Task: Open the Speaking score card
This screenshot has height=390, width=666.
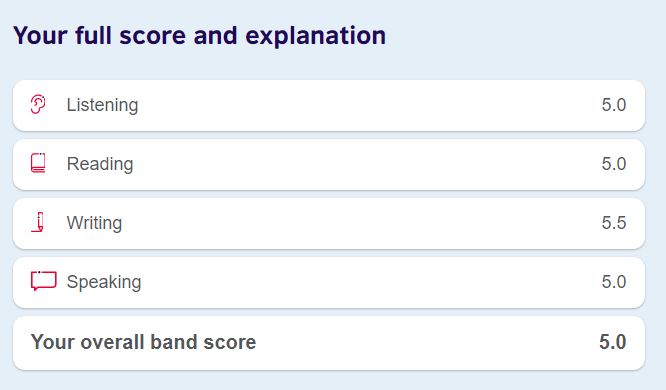Action: point(329,283)
